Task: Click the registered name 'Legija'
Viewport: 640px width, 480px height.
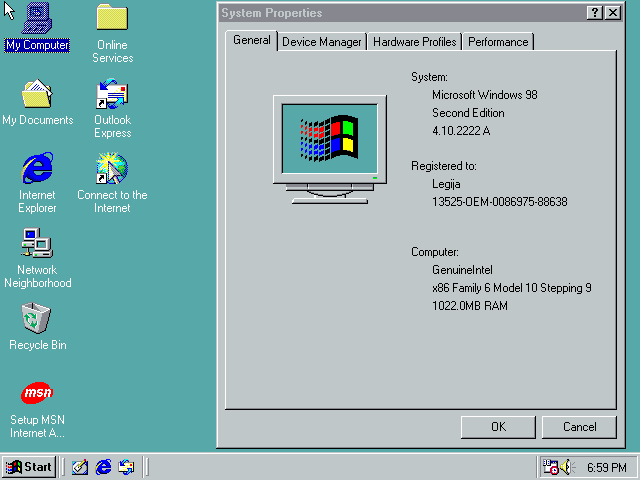Action: click(x=446, y=184)
